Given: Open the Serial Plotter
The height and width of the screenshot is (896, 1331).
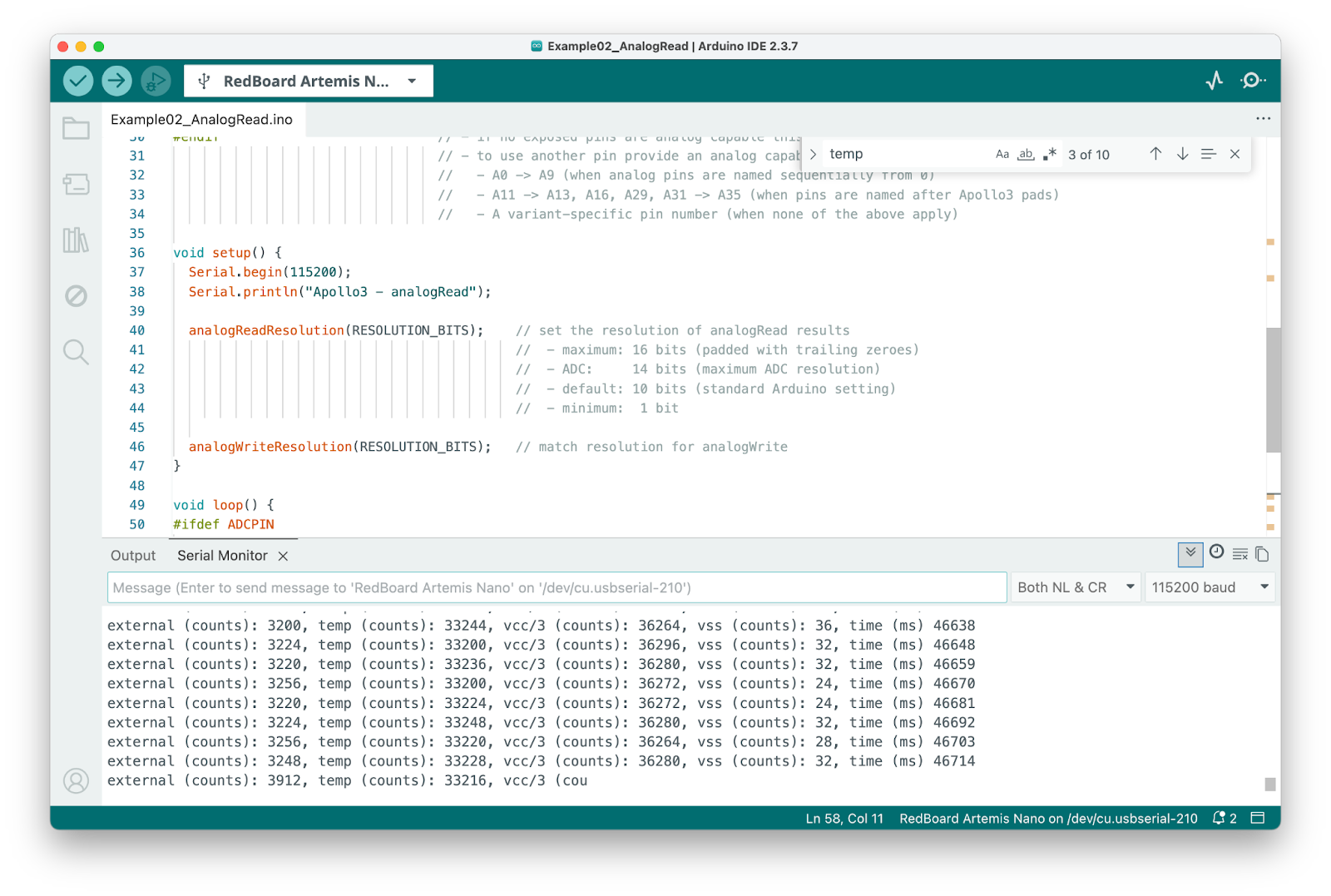Looking at the screenshot, I should pos(1215,81).
